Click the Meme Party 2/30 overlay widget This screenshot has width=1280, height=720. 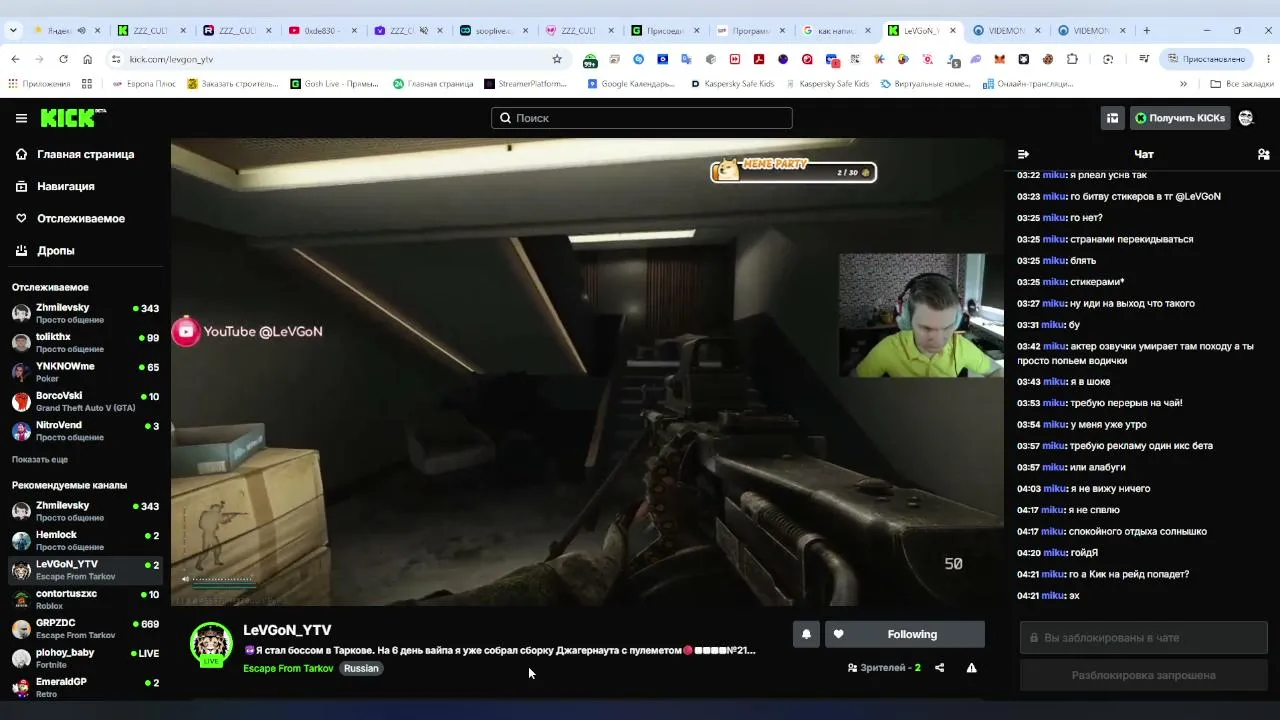794,171
